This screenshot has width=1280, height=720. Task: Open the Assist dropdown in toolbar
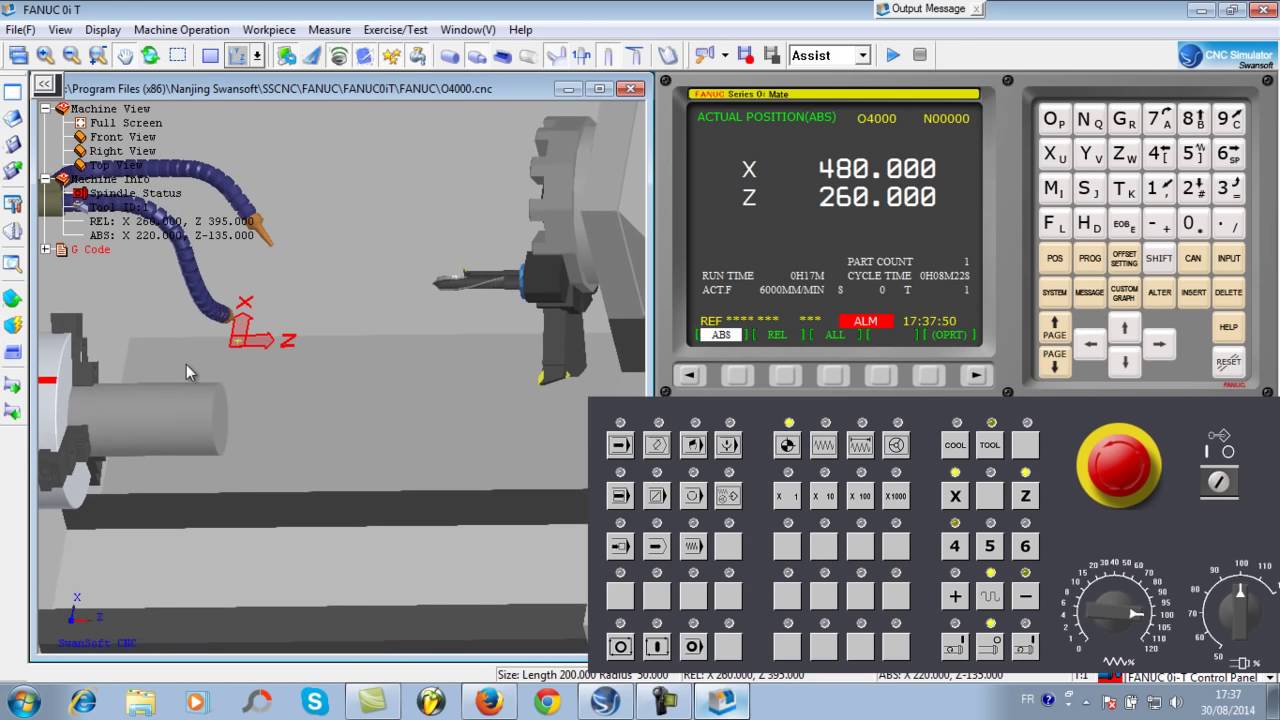click(862, 56)
